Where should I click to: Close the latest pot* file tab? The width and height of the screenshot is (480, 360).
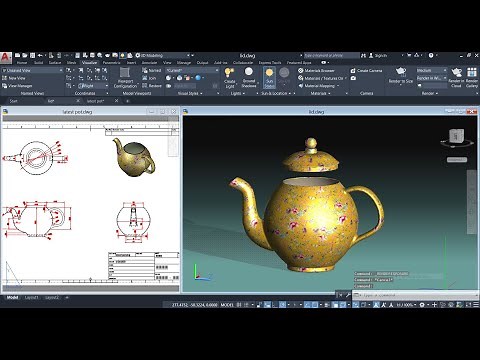pyautogui.click(x=116, y=101)
